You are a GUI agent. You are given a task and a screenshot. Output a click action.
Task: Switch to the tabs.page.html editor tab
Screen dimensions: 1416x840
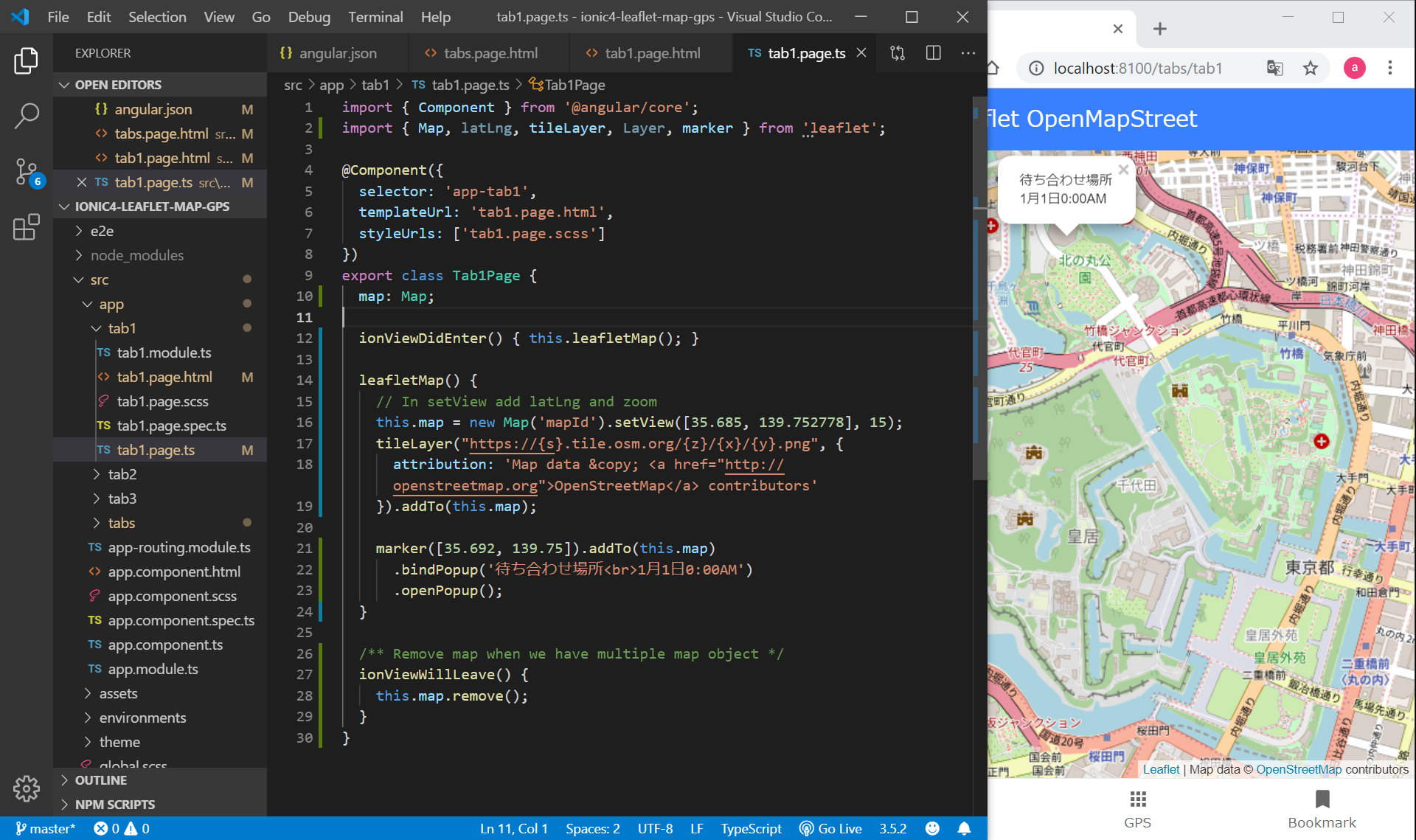(490, 53)
